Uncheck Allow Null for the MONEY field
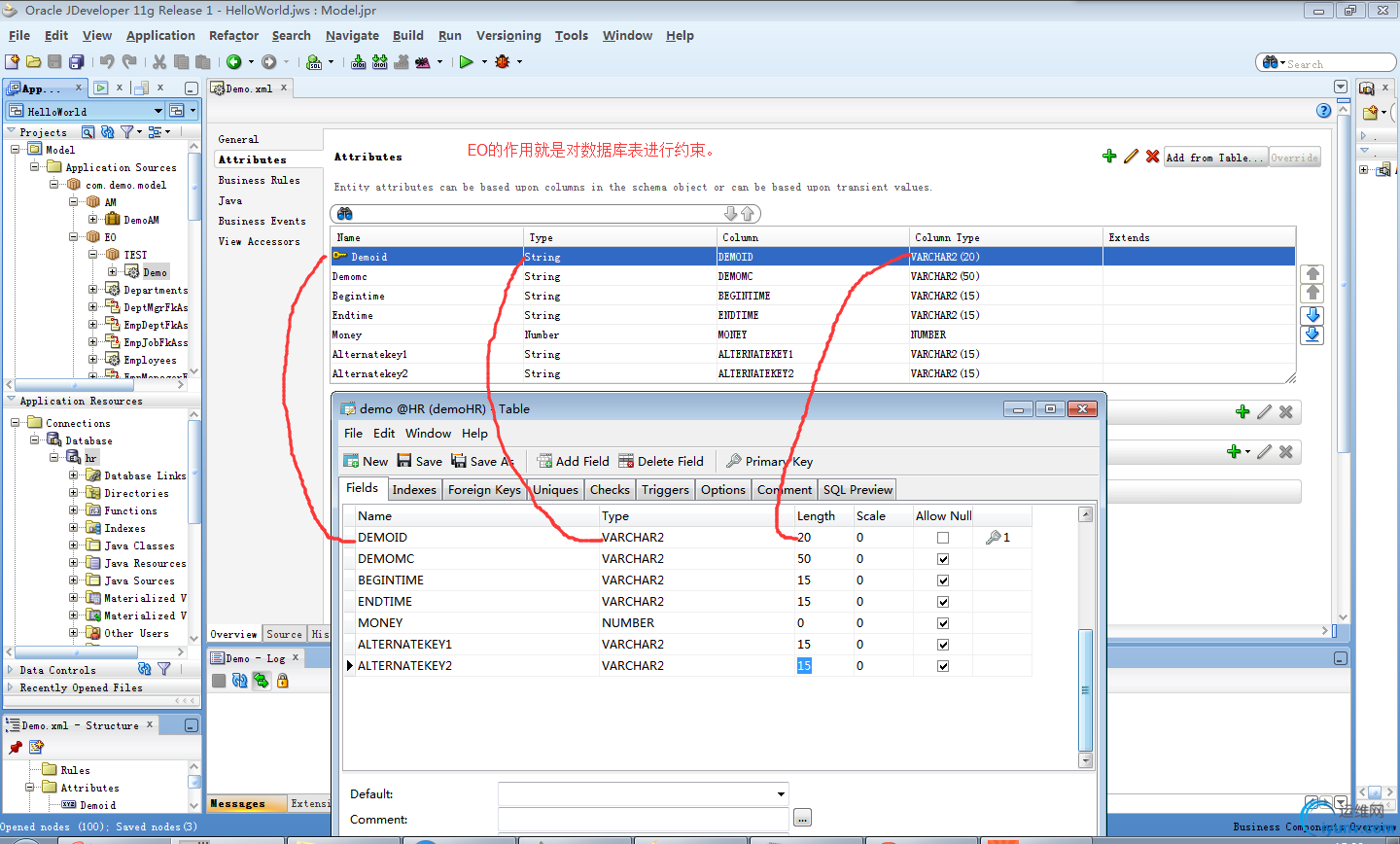The width and height of the screenshot is (1400, 844). point(942,623)
